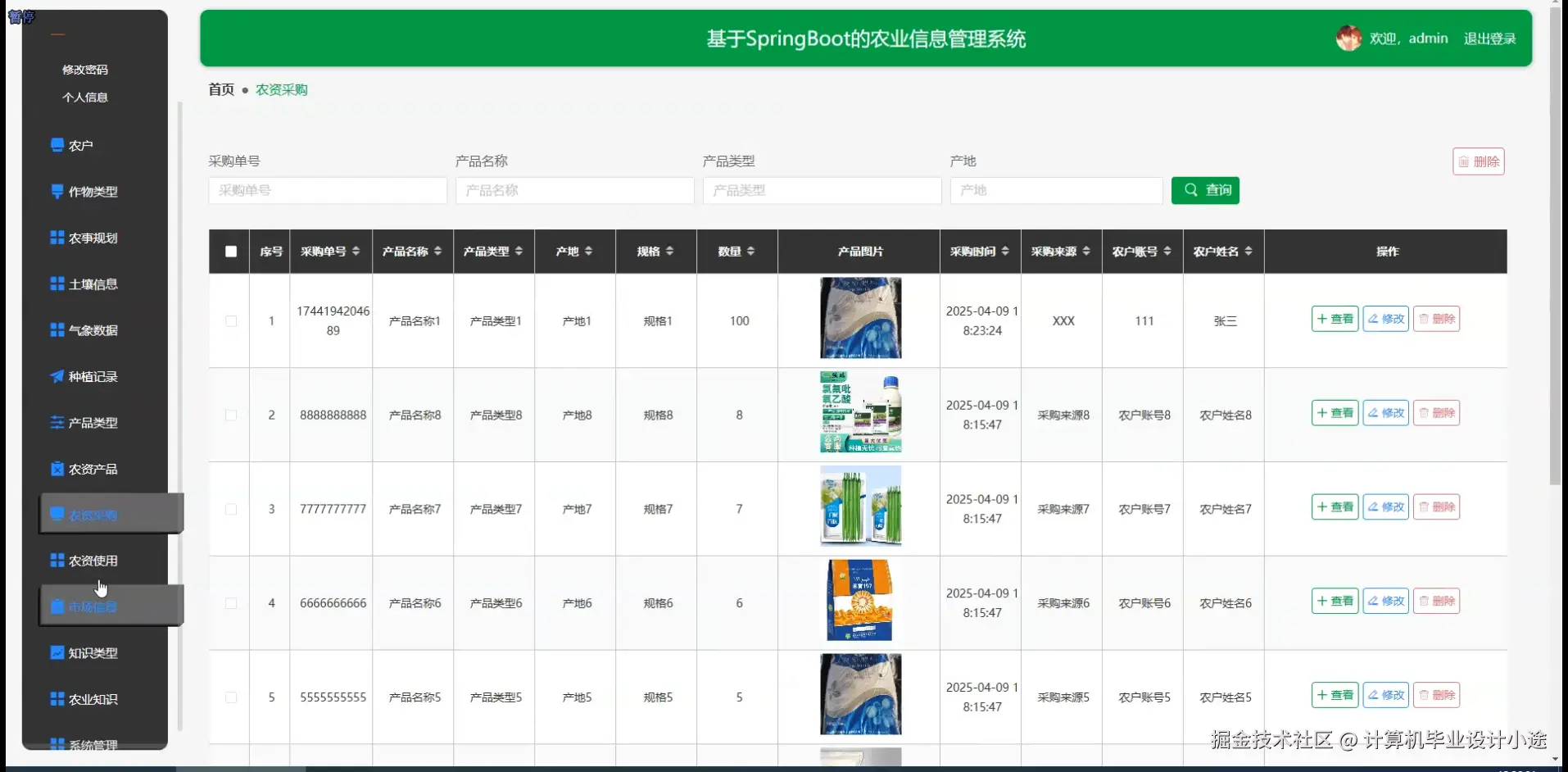Screen dimensions: 1568x772
Task: Toggle the select-all checkbox in table header
Action: 231,252
